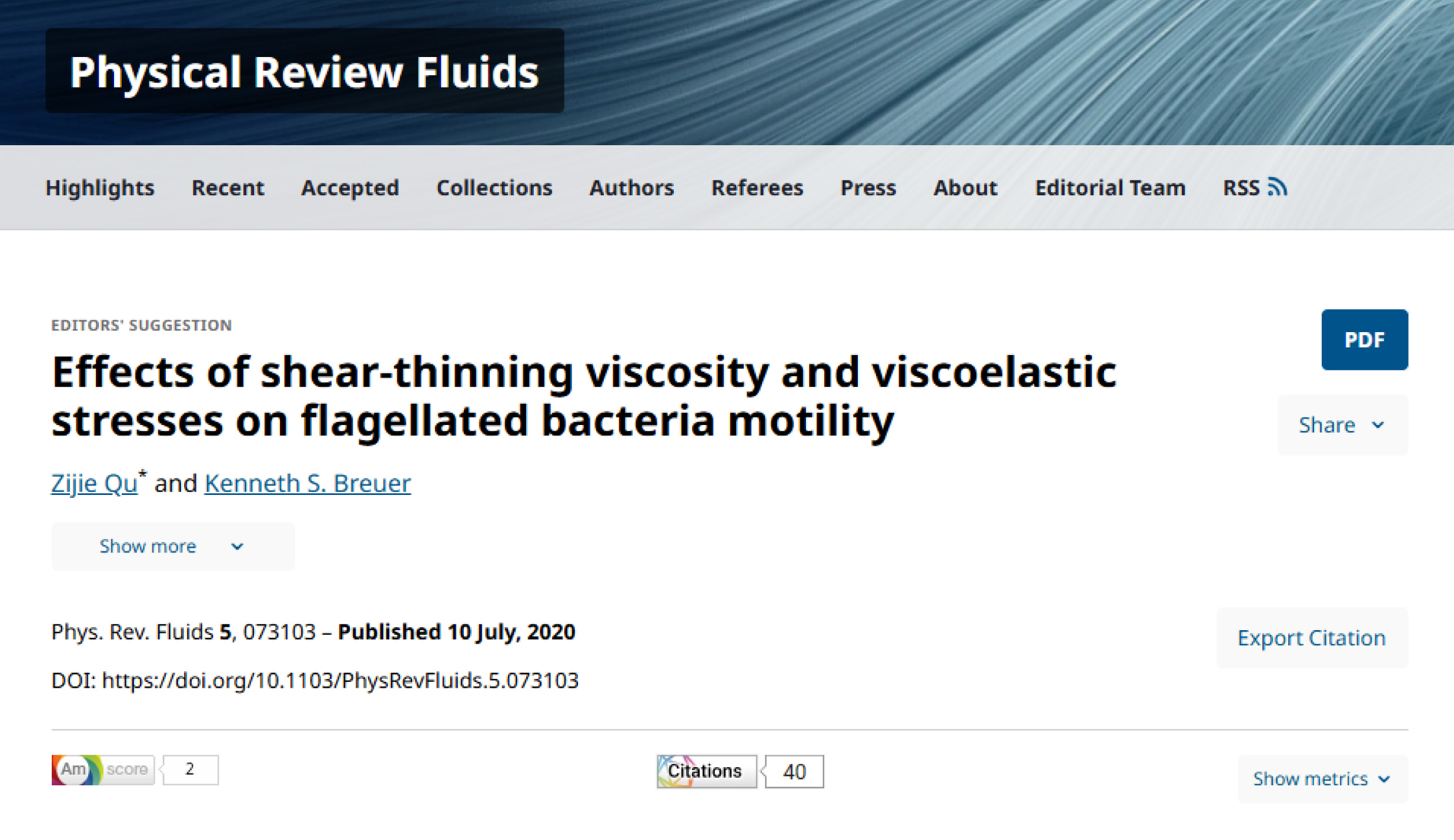Screen dimensions: 1454x840
Task: Go to the Recent articles page
Action: pyautogui.click(x=228, y=188)
